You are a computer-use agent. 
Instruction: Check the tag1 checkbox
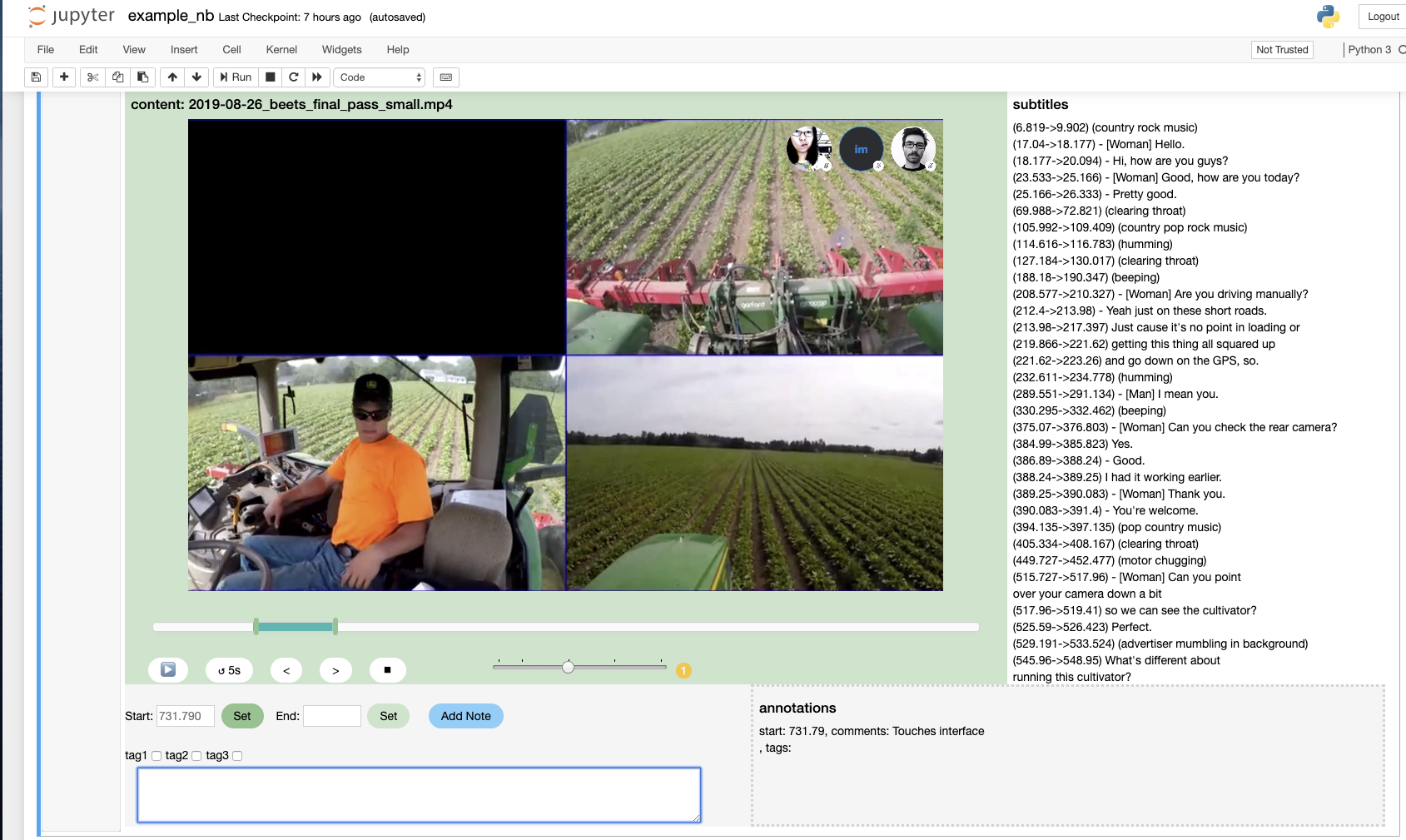[x=156, y=756]
